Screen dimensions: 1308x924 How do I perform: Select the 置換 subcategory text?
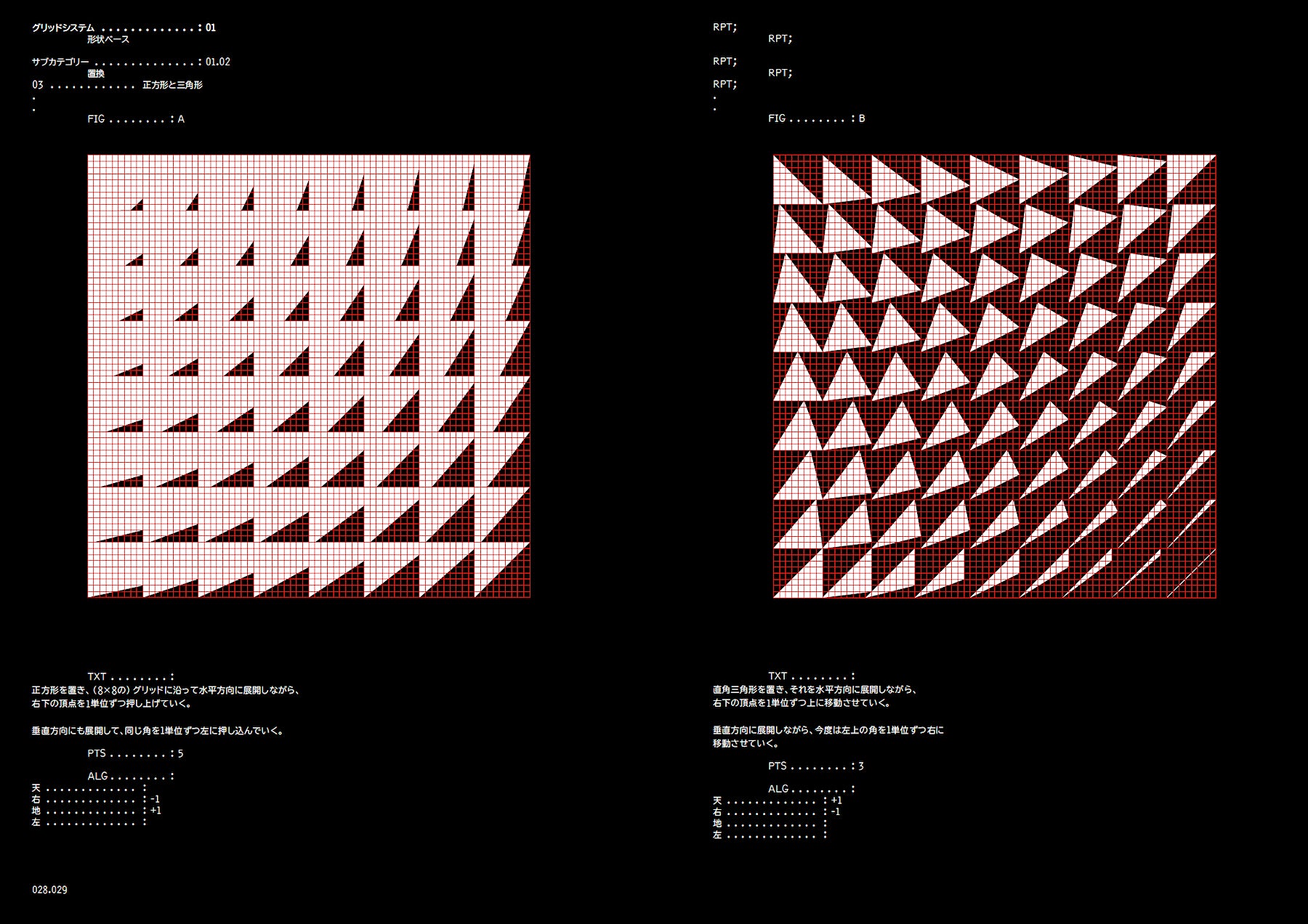coord(96,73)
